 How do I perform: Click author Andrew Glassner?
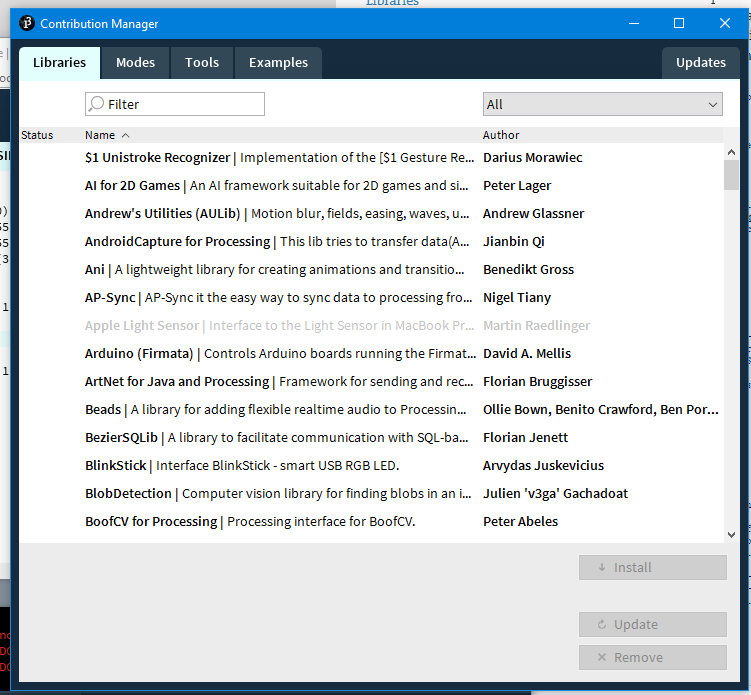[534, 214]
